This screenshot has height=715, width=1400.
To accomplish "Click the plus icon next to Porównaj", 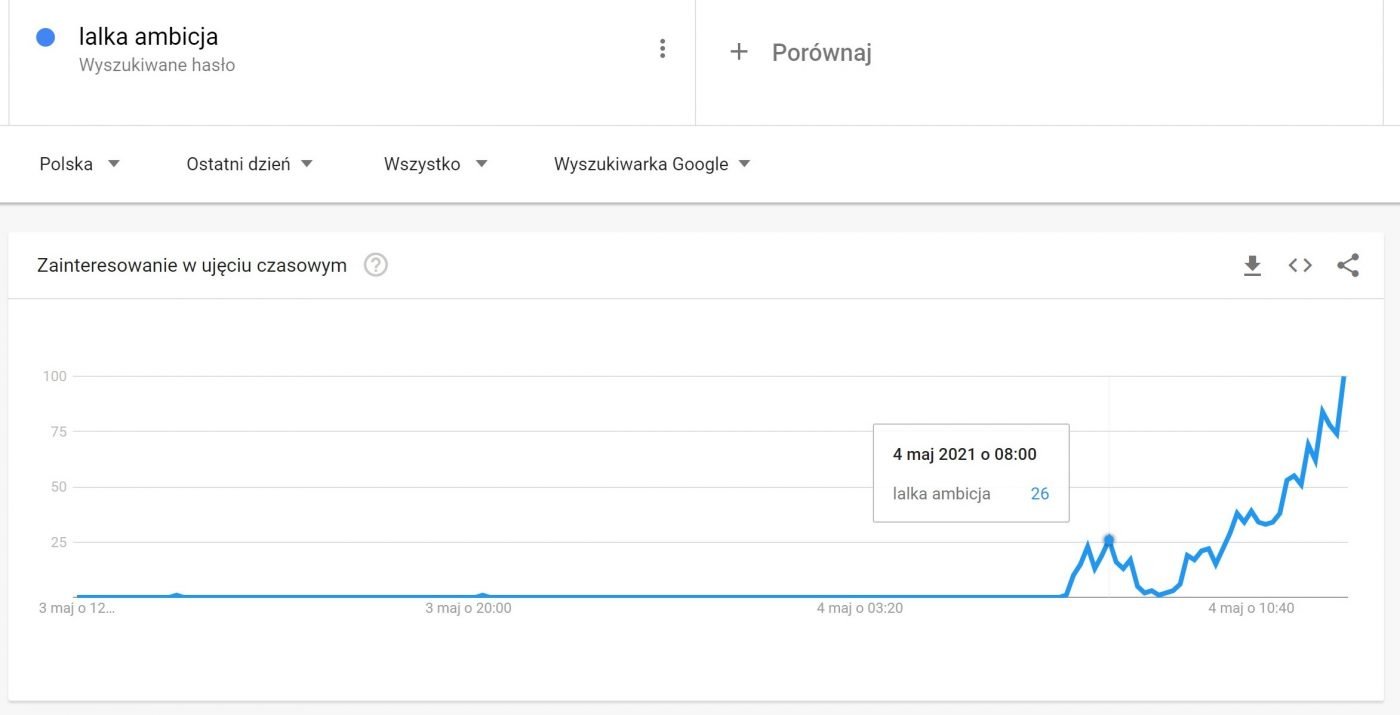I will [x=739, y=52].
